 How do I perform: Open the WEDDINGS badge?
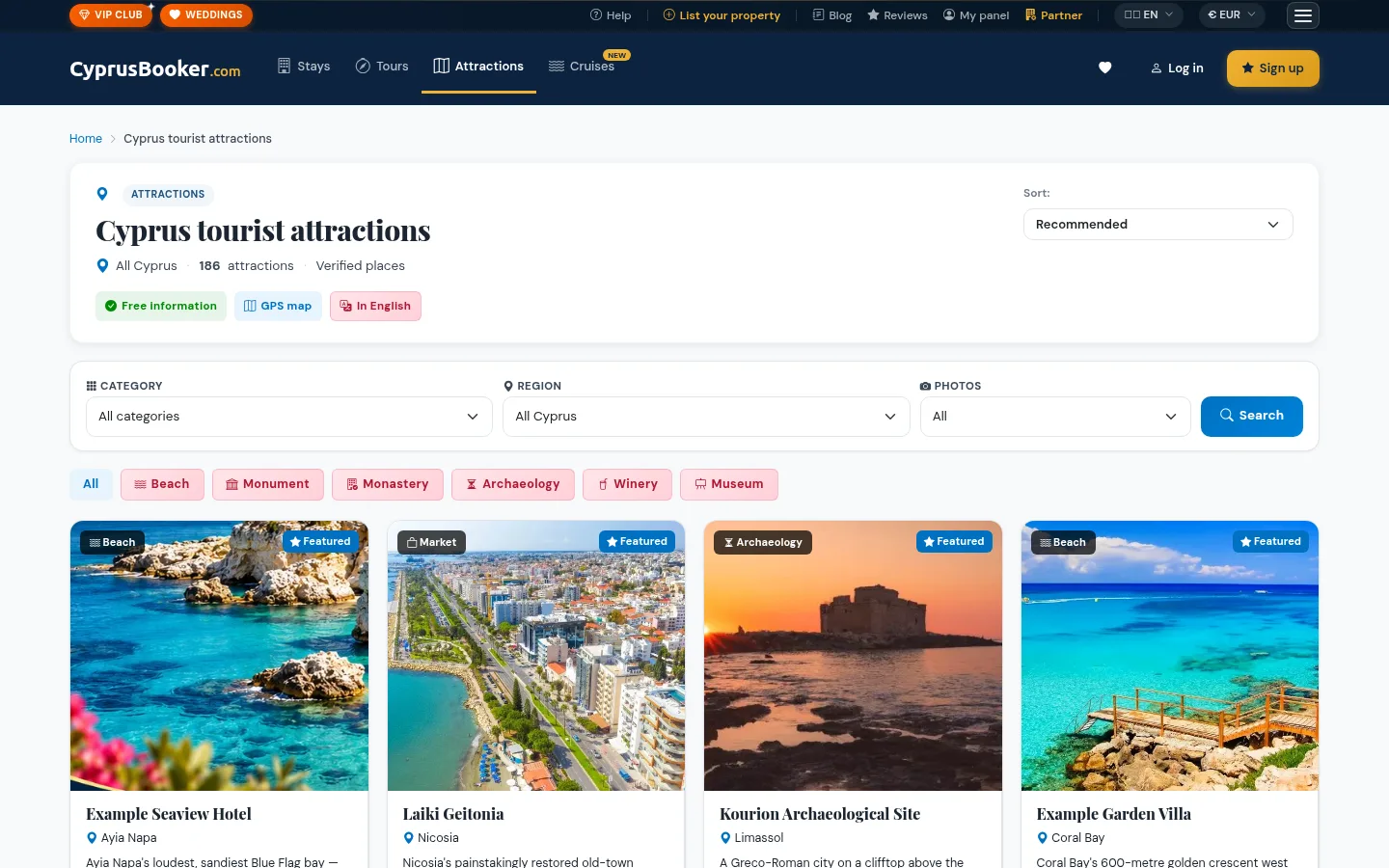[x=206, y=15]
